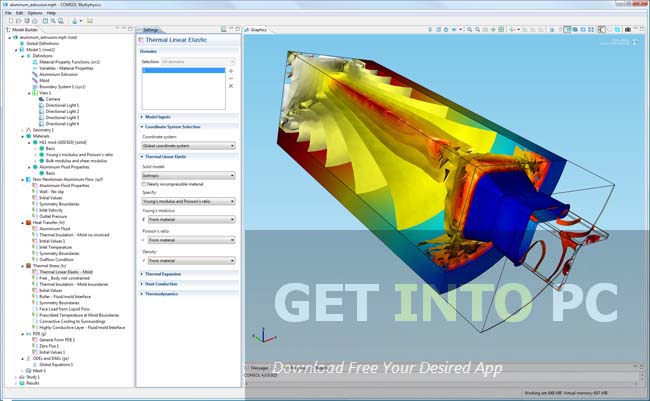Image resolution: width=650 pixels, height=401 pixels.
Task: Collapse the Model 1 tree node
Action: pyautogui.click(x=16, y=50)
